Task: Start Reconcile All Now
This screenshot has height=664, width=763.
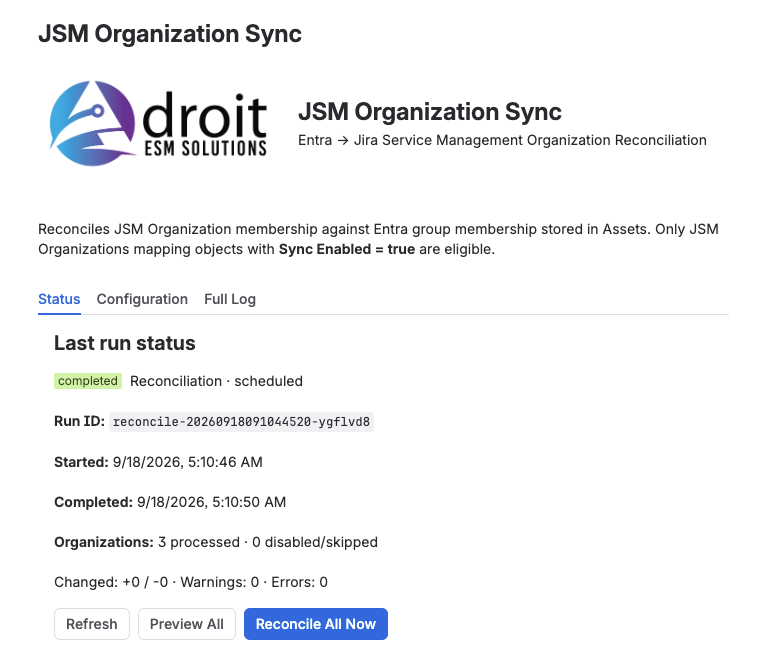Action: [x=316, y=624]
